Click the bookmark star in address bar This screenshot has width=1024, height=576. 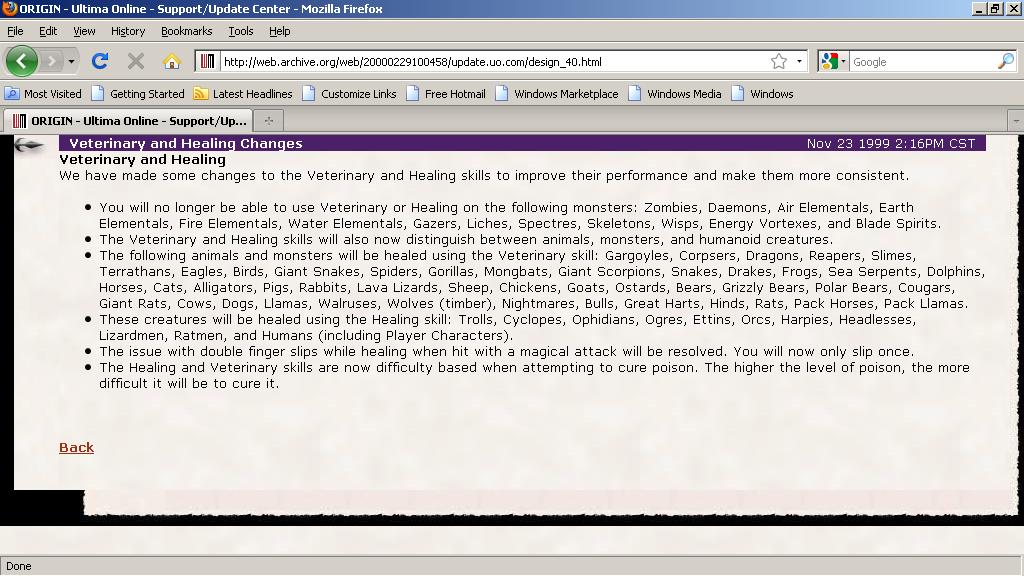pyautogui.click(x=779, y=61)
